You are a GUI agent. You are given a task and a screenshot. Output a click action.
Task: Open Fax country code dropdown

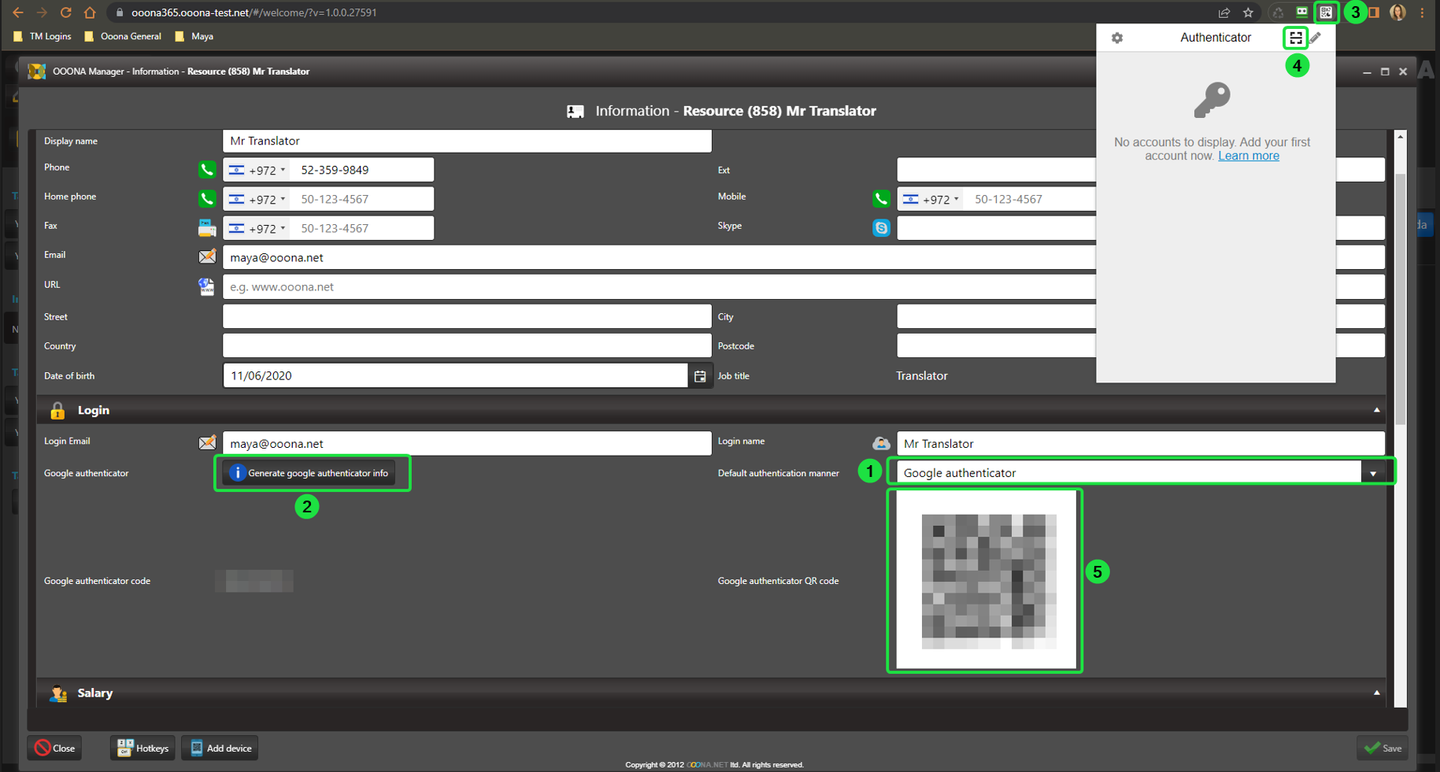pyautogui.click(x=257, y=228)
